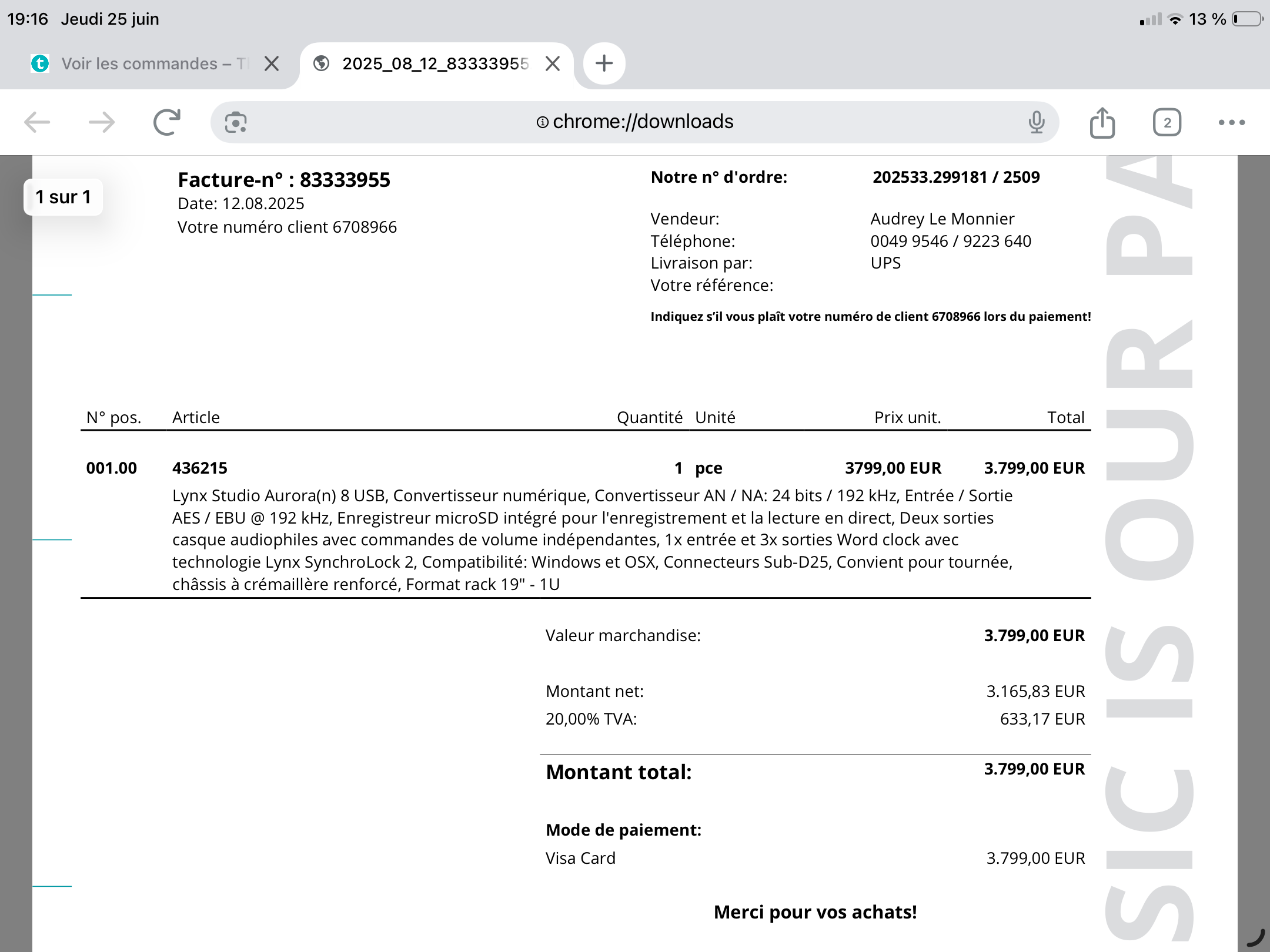Screen dimensions: 1270x952
Task: Go forward with the forward arrow
Action: tap(102, 123)
